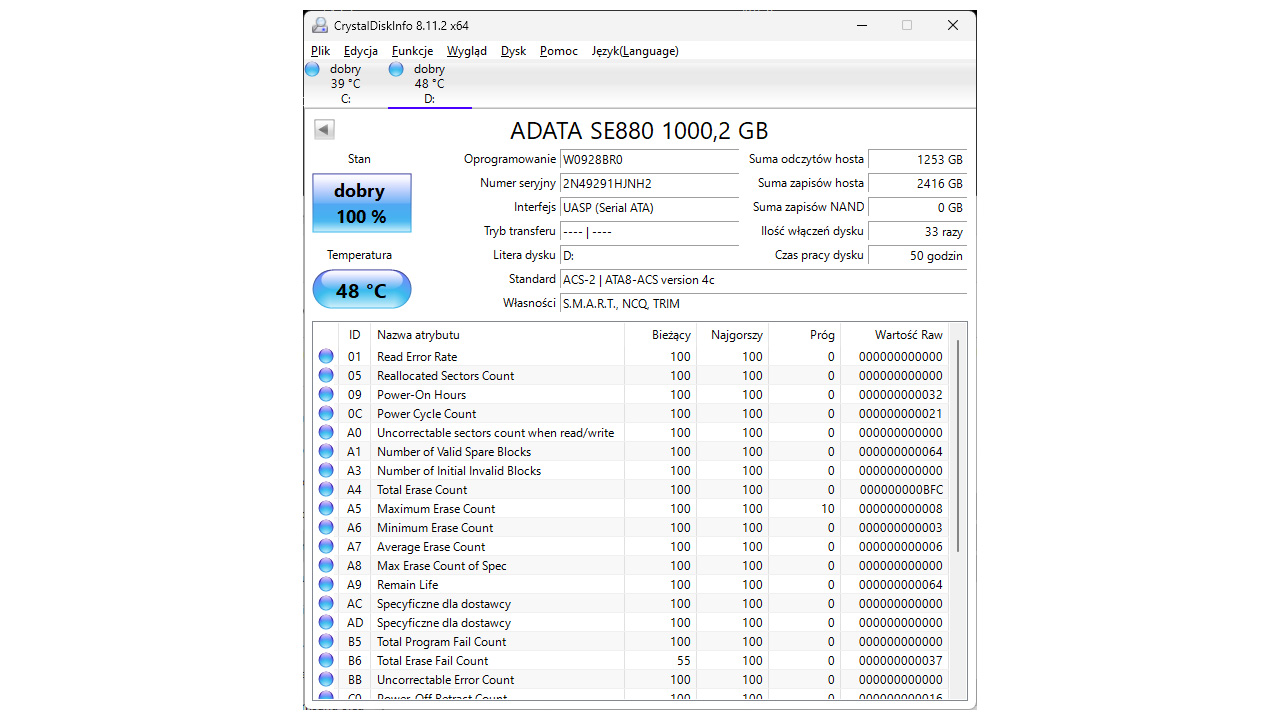
Task: Click the blue dot beside Total Erase Fail Count
Action: click(325, 660)
